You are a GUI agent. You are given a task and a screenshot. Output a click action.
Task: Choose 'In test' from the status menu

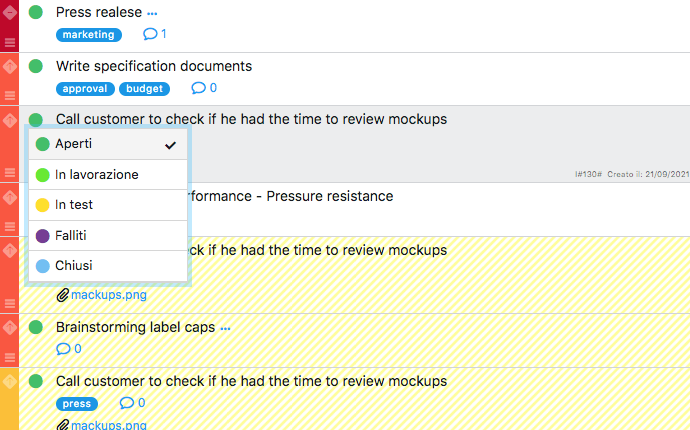tap(74, 205)
